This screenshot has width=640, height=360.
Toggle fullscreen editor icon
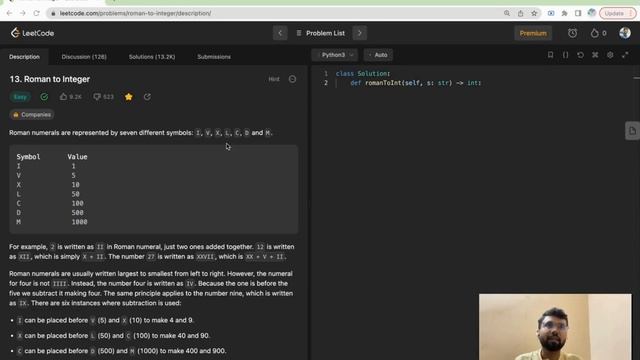(x=625, y=55)
